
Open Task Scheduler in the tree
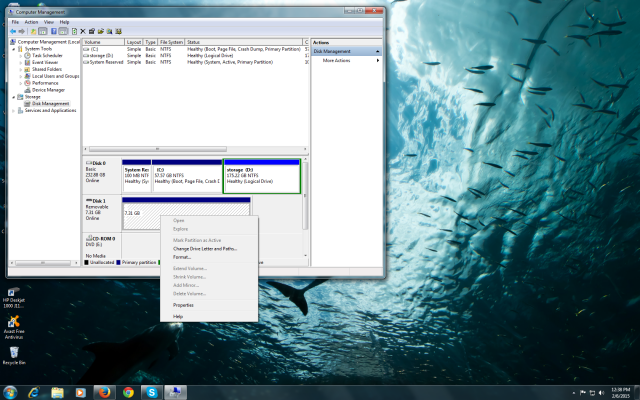pos(47,55)
